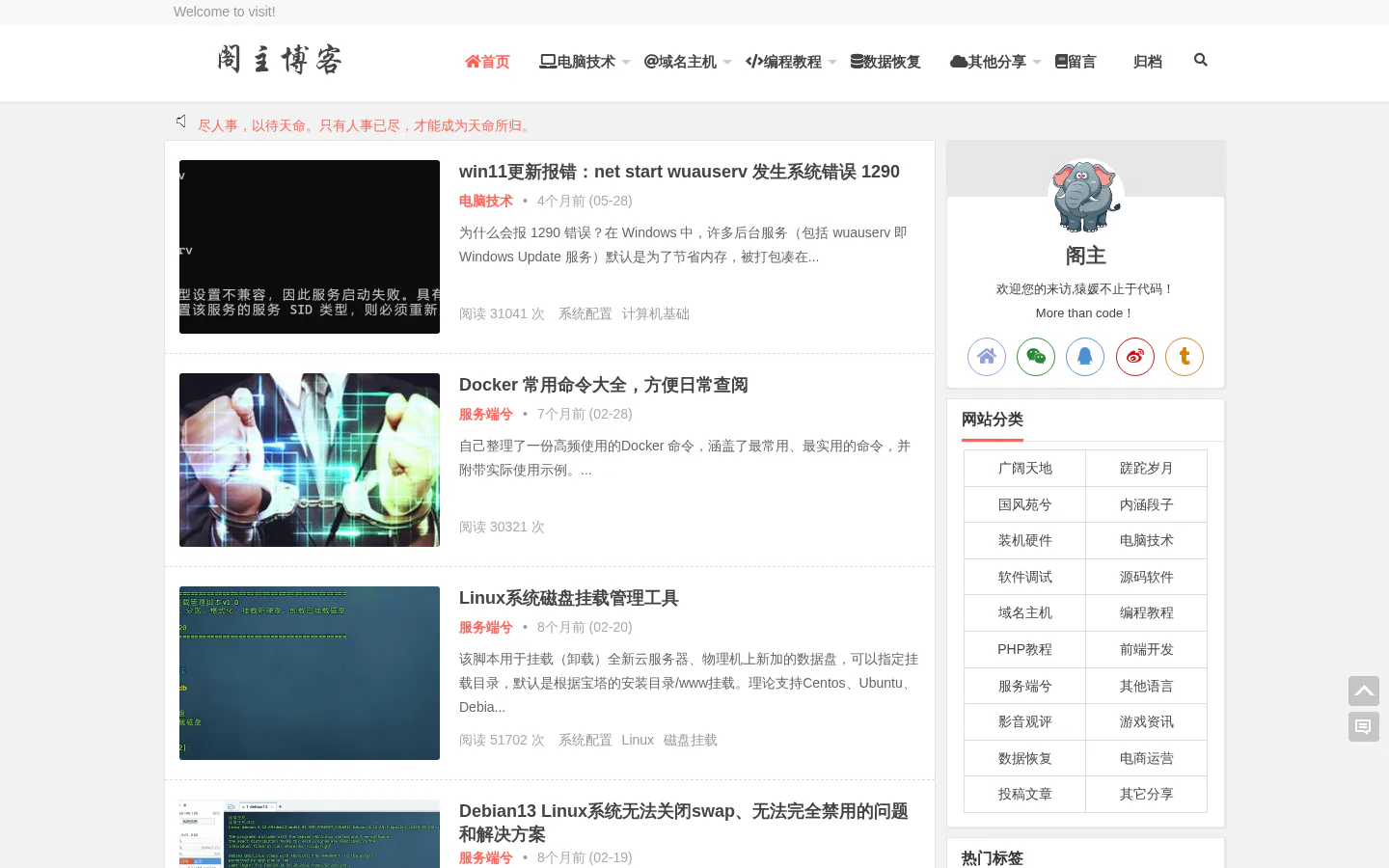Click the elephant avatar image
The height and width of the screenshot is (868, 1389).
pos(1086,197)
